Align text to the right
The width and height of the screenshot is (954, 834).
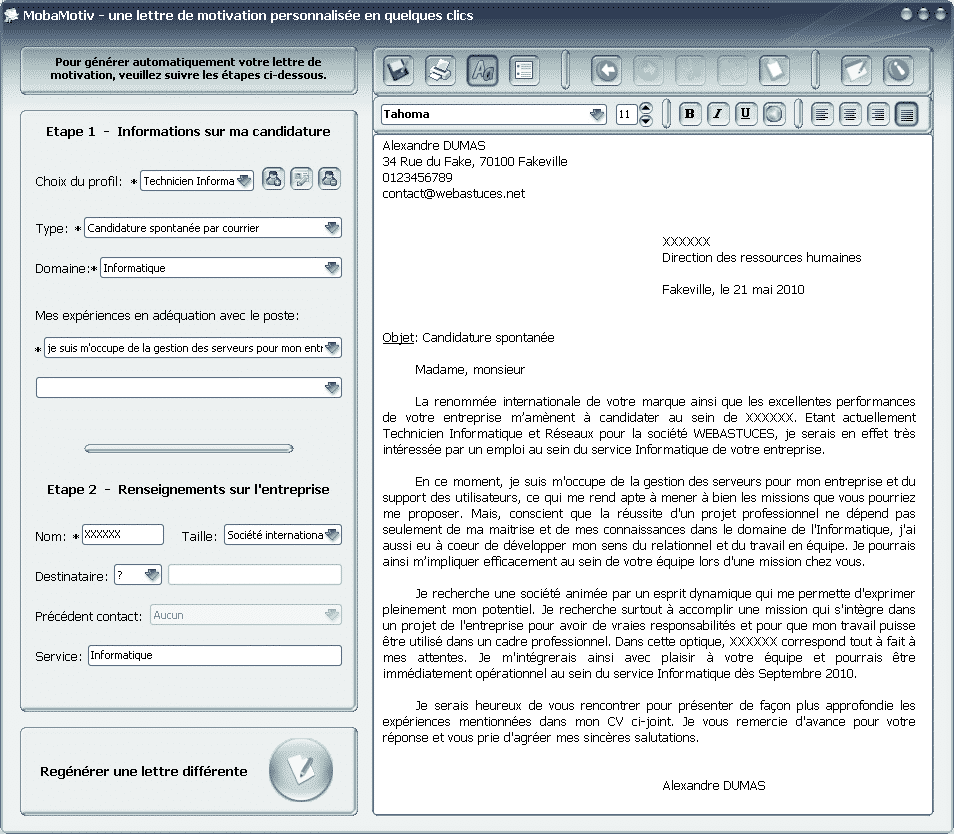pos(878,114)
